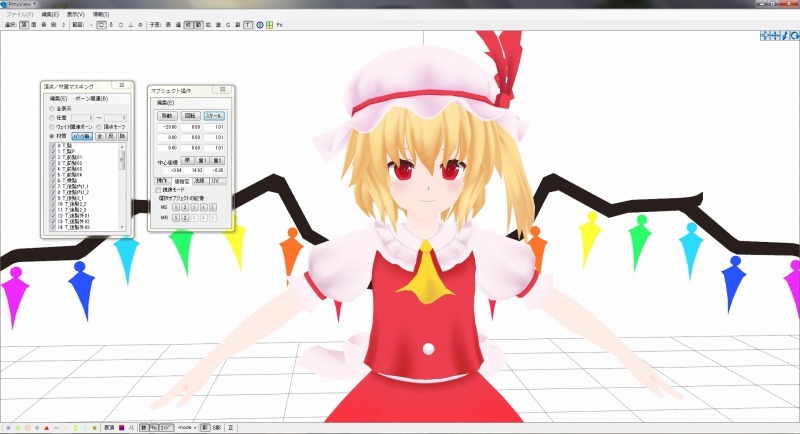Viewport: 800px width, 434px height.
Task: Click the 重1 button beside 中心座標
Action: 202,161
